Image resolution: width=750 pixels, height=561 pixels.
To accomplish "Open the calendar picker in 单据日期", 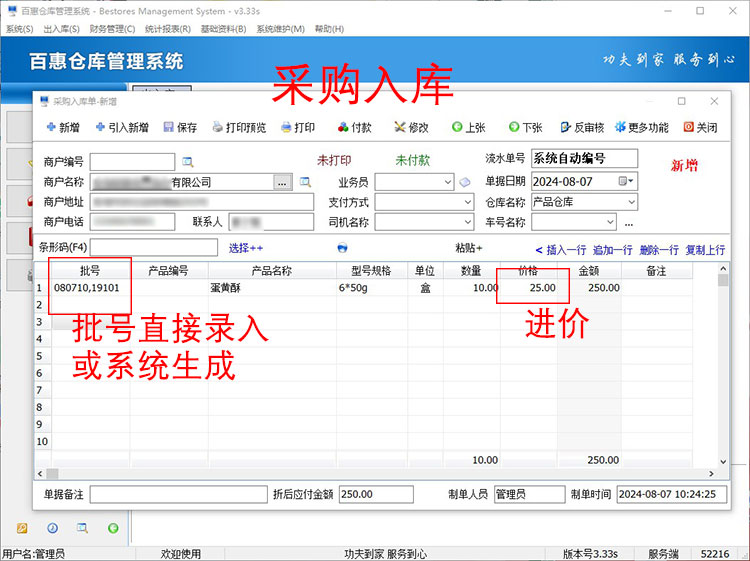I will coord(626,181).
